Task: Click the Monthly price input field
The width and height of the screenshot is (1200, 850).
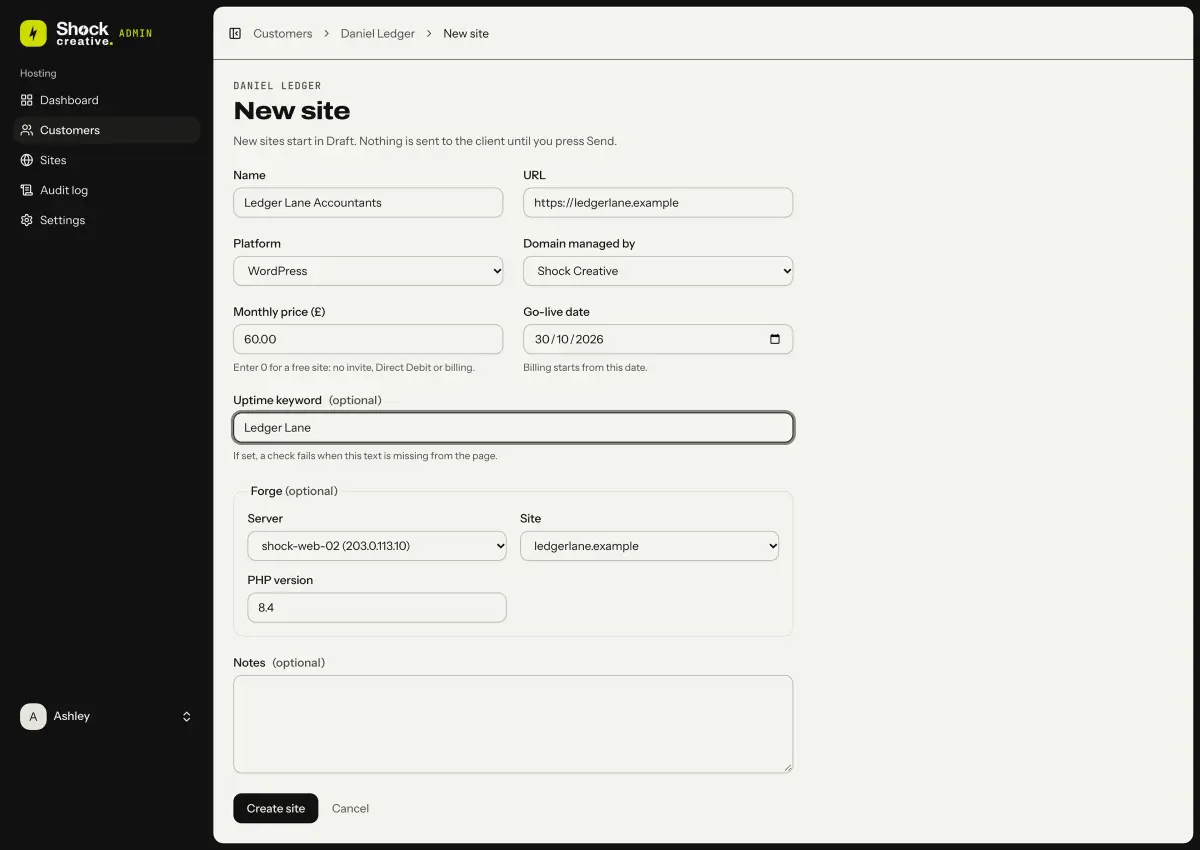Action: (368, 339)
